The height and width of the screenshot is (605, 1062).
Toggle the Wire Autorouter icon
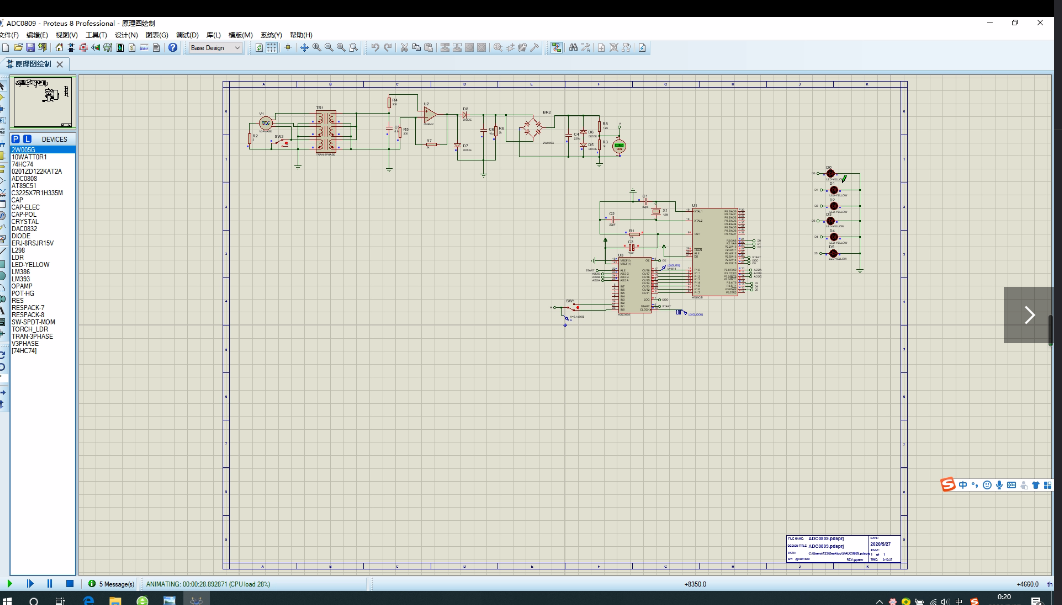coord(556,47)
